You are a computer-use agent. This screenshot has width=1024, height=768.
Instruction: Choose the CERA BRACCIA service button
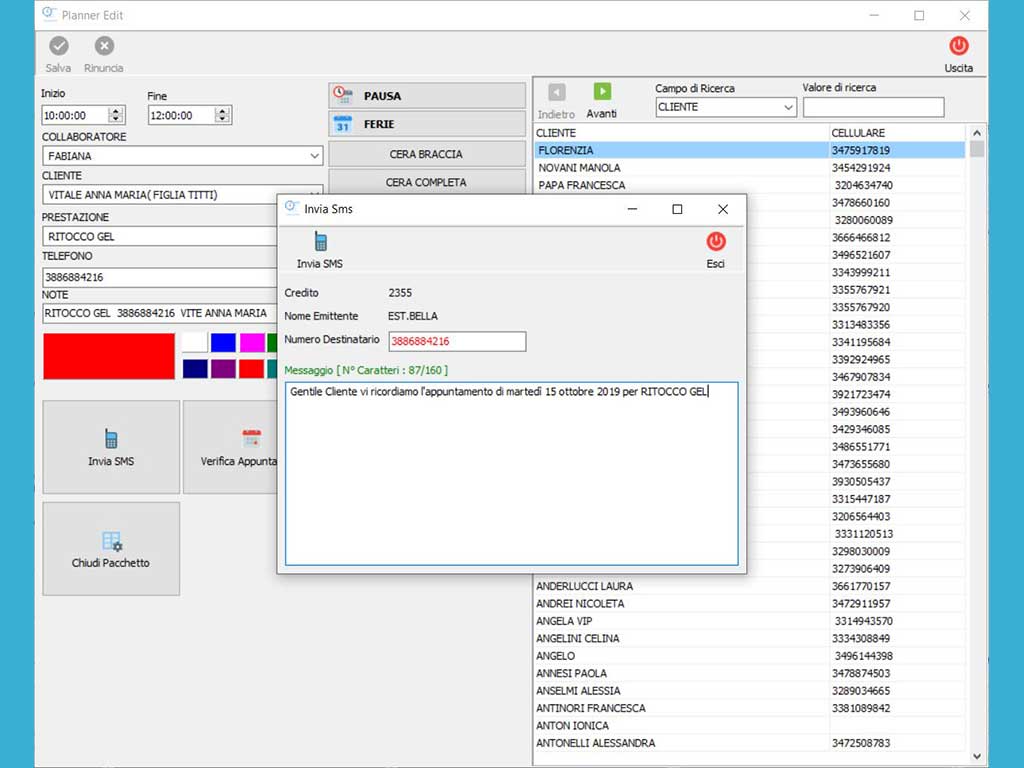[x=427, y=155]
